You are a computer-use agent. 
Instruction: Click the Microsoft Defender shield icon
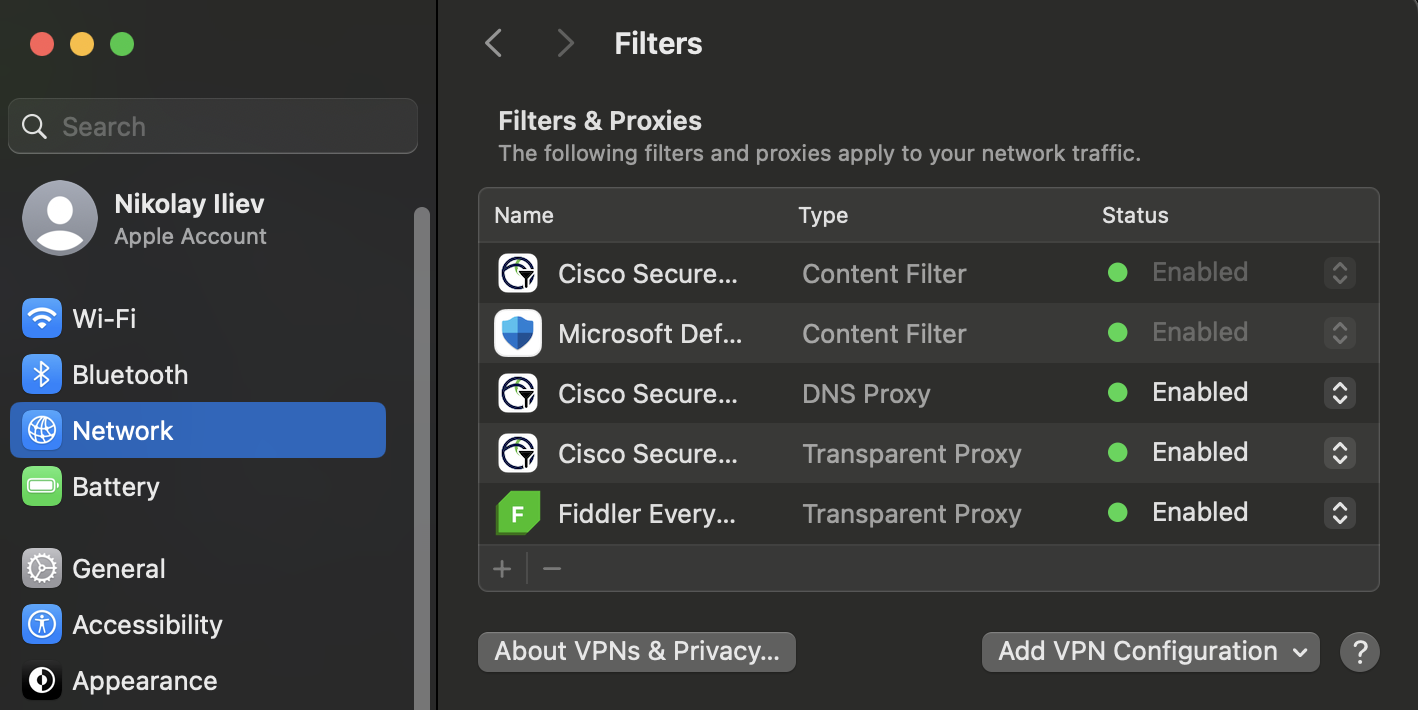[x=518, y=333]
